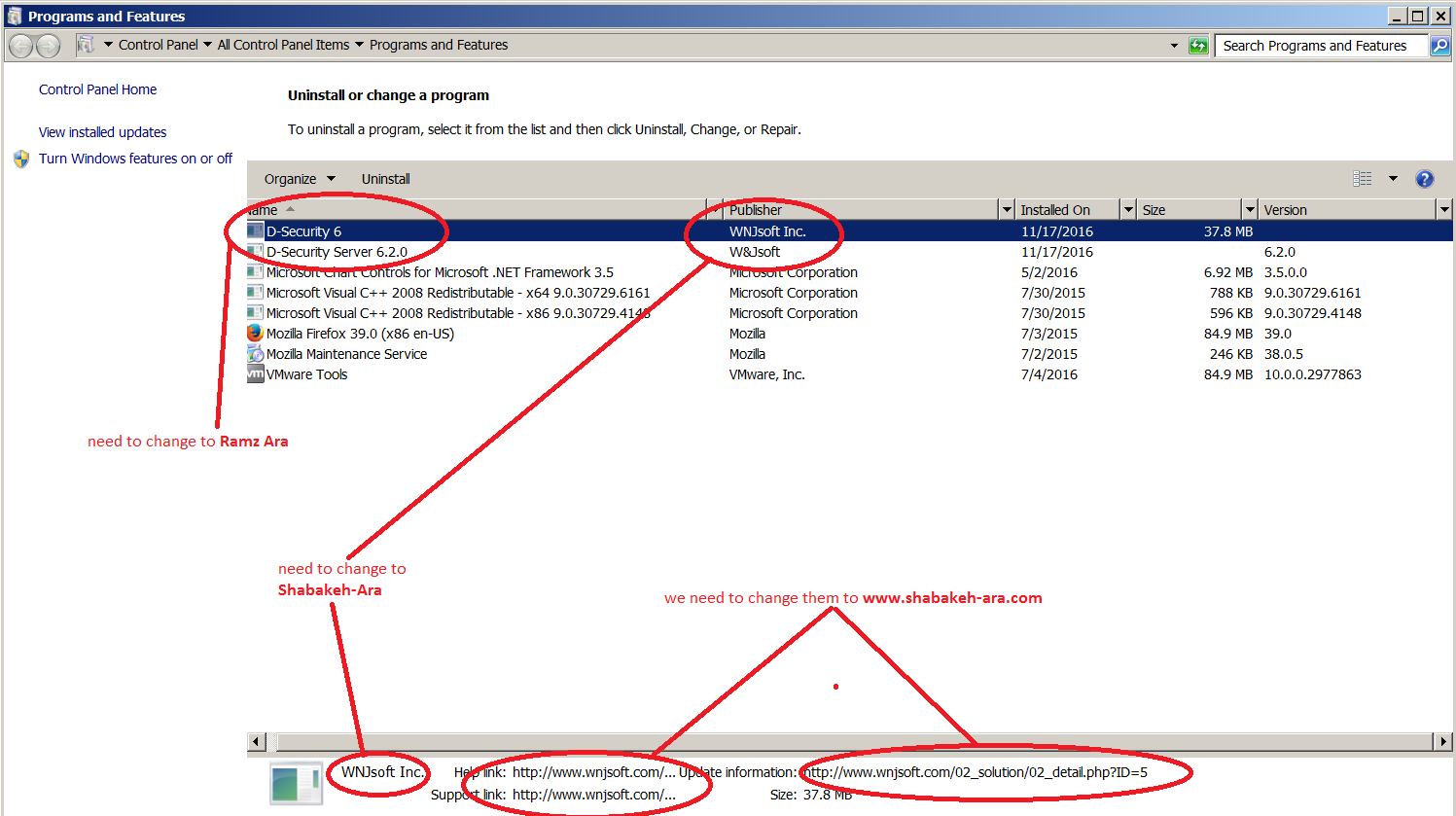Click the Control Panel icon in the address bar
Viewport: 1456px width, 816px height.
click(x=86, y=45)
